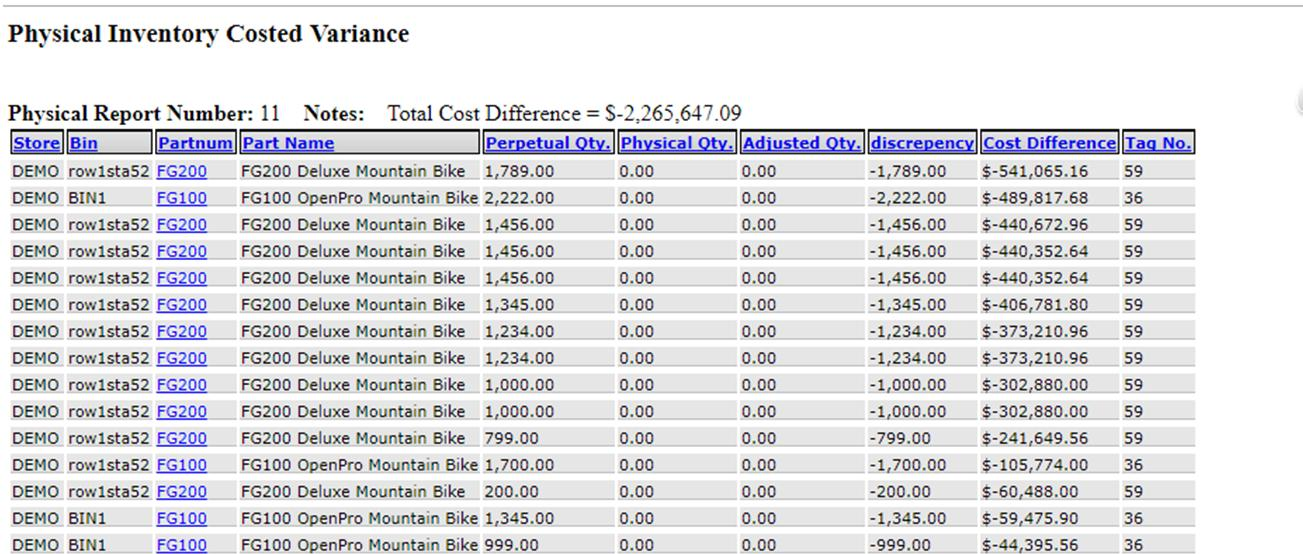Click the Tag No. header link
Screen dimensions: 1303x554
point(1157,143)
